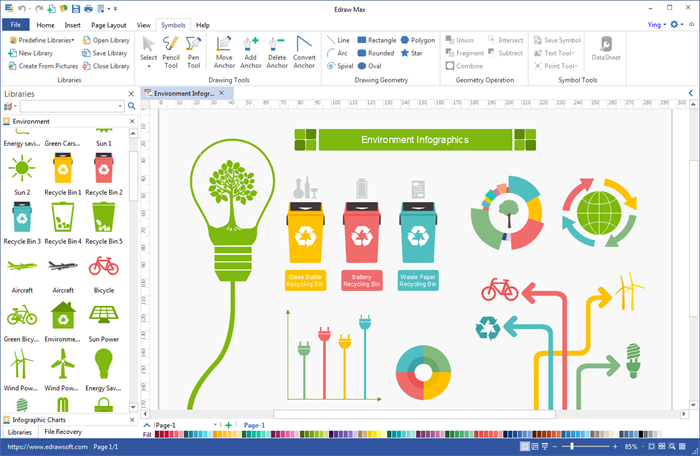Close the Environment library panel
This screenshot has width=700, height=456.
pos(131,121)
